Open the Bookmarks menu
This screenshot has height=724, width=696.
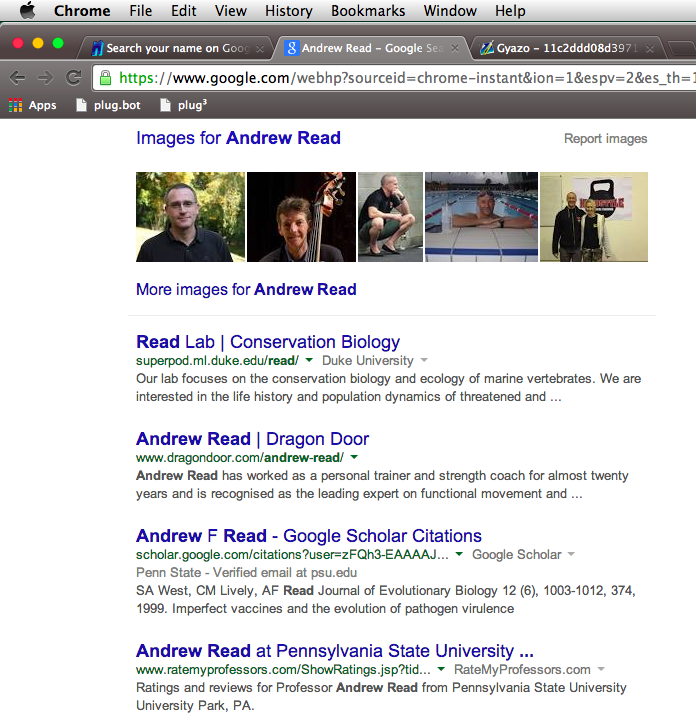click(x=368, y=11)
